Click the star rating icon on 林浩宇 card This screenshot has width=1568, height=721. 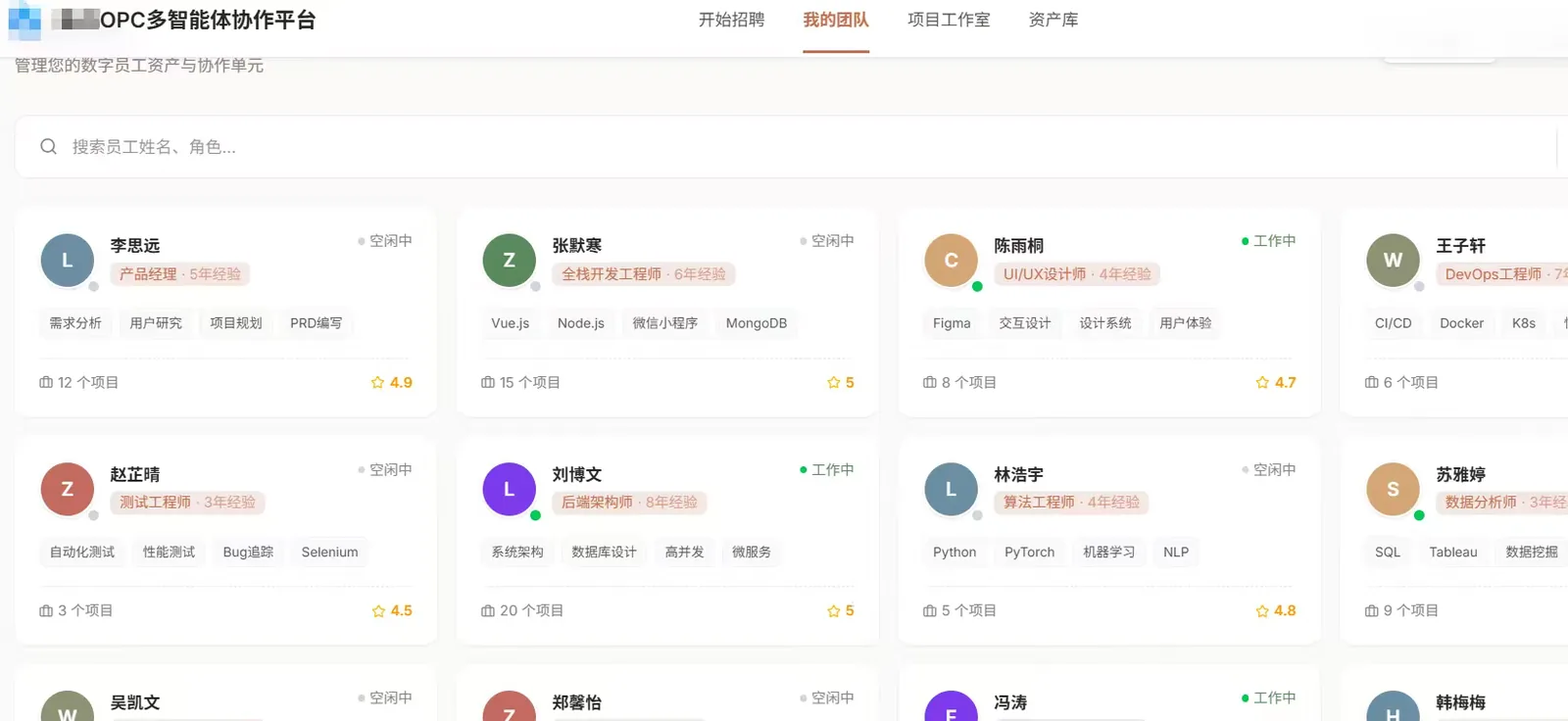point(1262,611)
